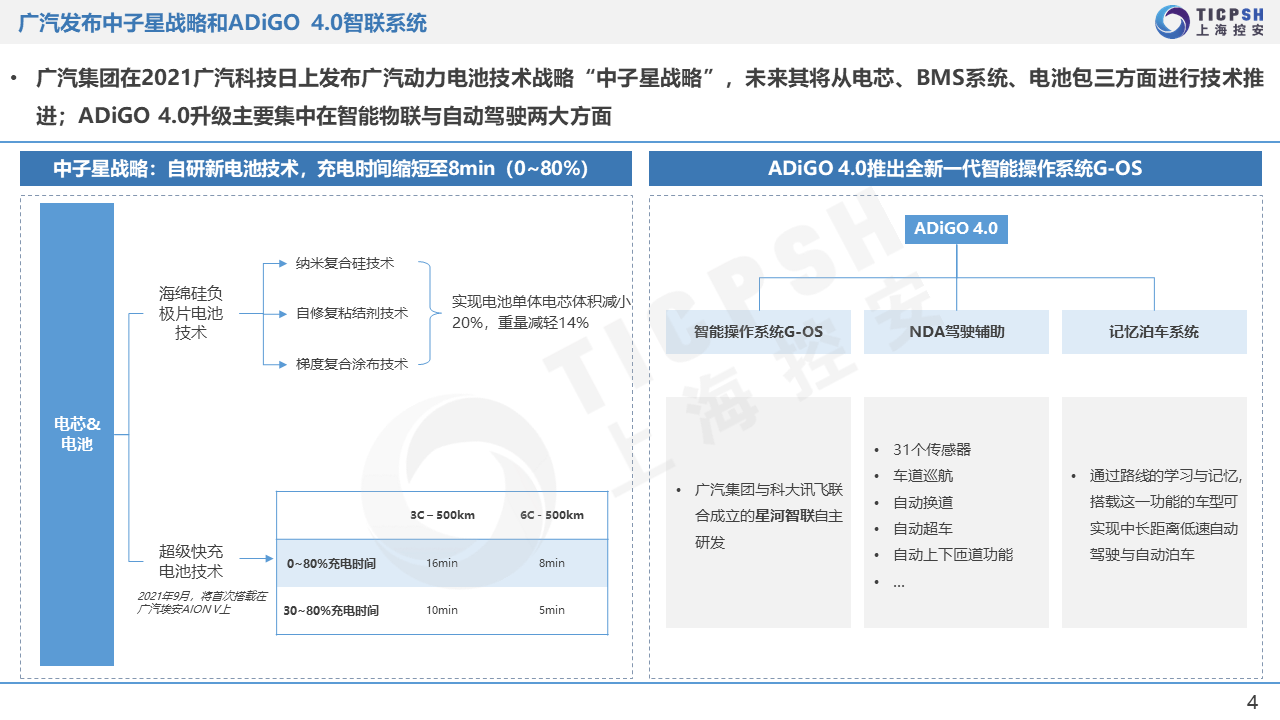Click the 智能操作系统G-OS box
This screenshot has height=720, width=1280.
tap(758, 332)
